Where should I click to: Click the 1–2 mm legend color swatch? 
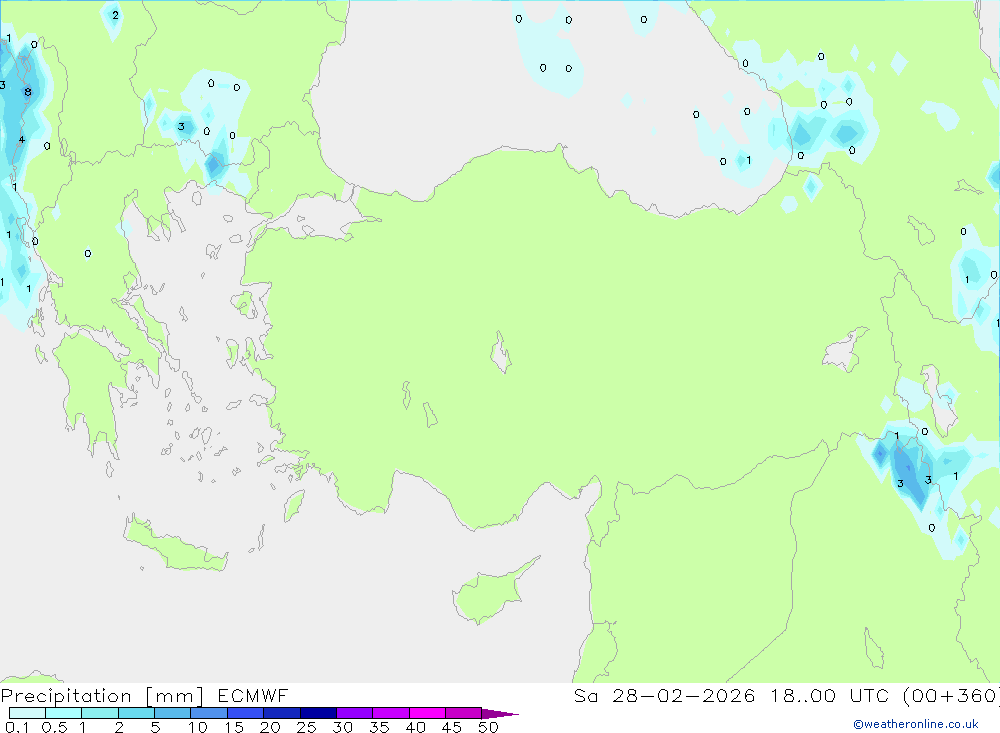(x=100, y=713)
